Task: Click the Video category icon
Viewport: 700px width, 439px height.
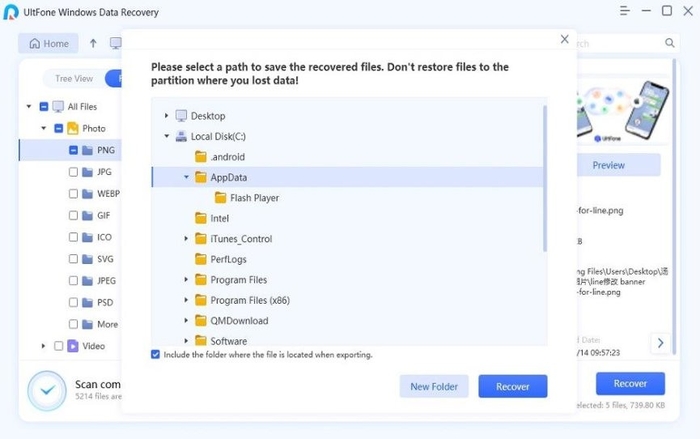Action: click(x=73, y=346)
